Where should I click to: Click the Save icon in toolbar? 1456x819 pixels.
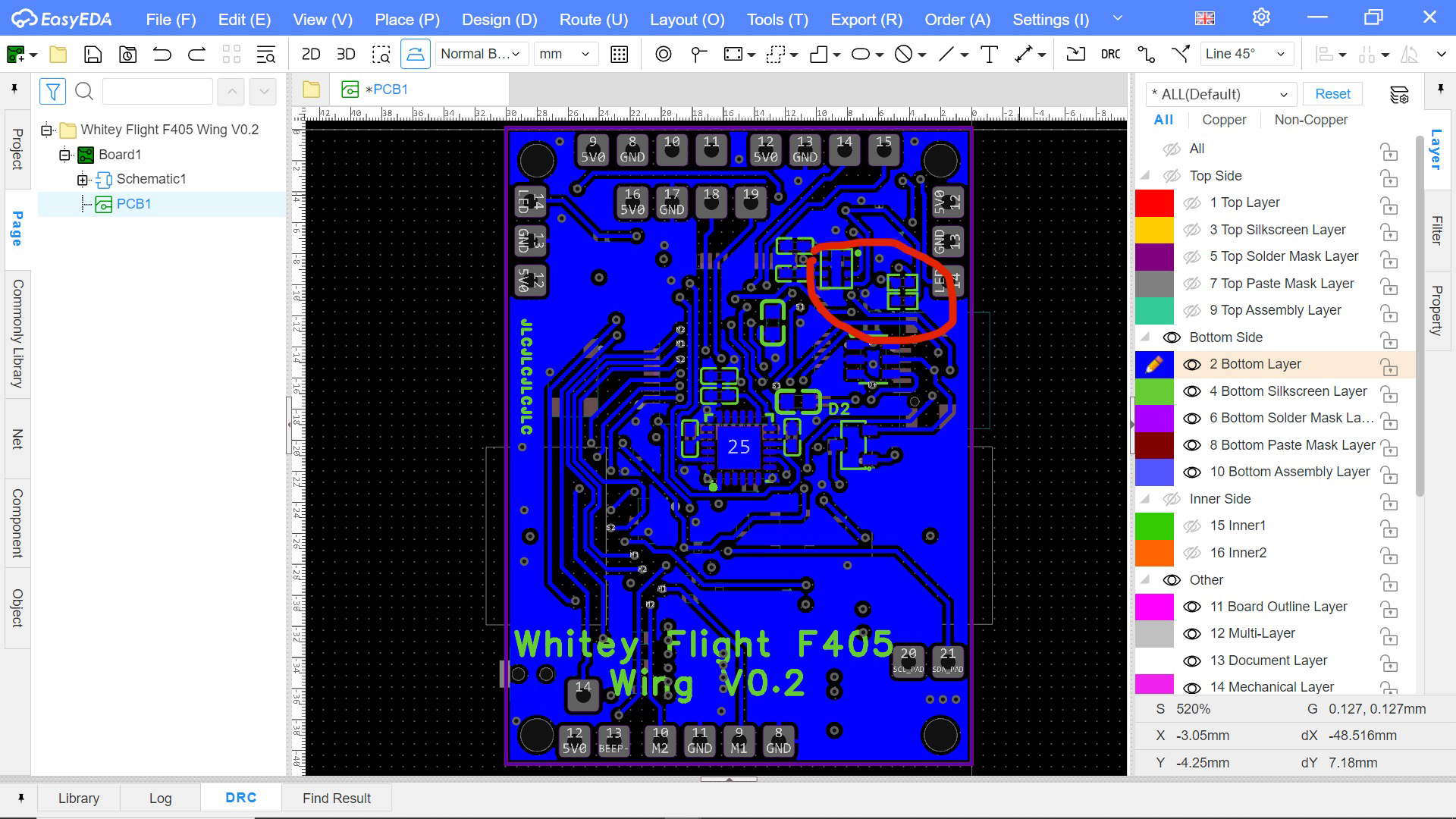(93, 55)
